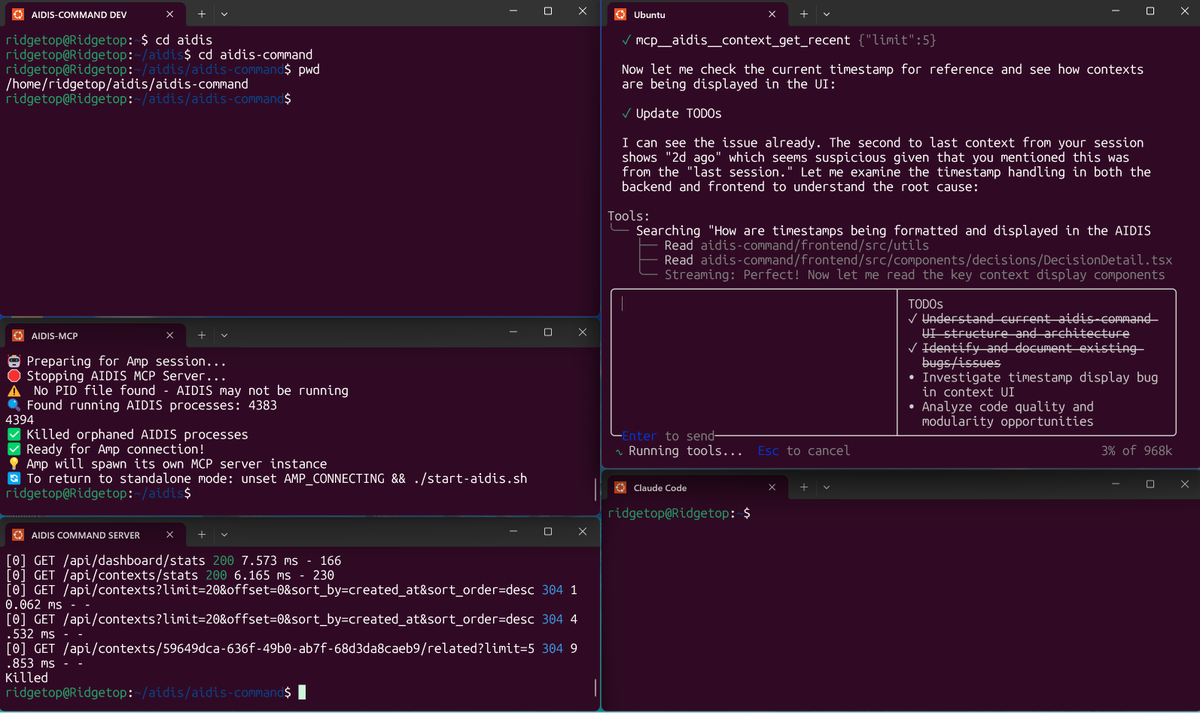Close the AIDIS-COMMAND DEV tab
Screen dimensions: 1200x713
point(169,15)
